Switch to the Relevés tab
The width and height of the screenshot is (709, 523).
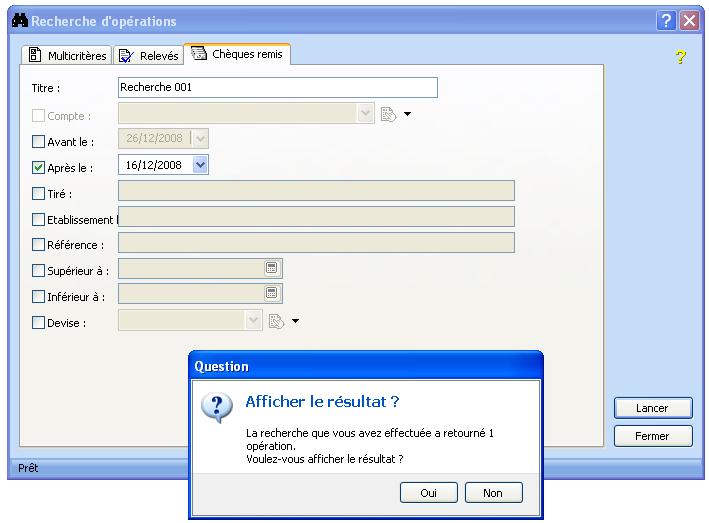tap(148, 56)
